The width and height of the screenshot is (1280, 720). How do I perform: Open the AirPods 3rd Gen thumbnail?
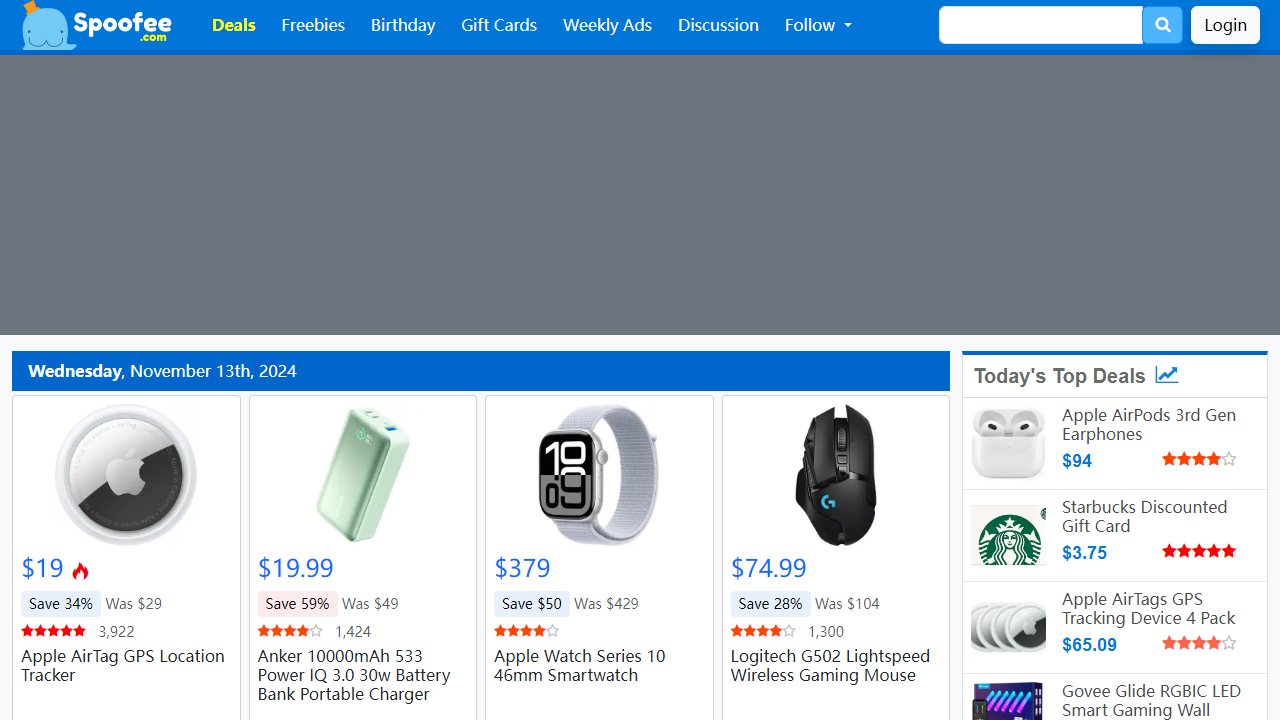point(1008,444)
